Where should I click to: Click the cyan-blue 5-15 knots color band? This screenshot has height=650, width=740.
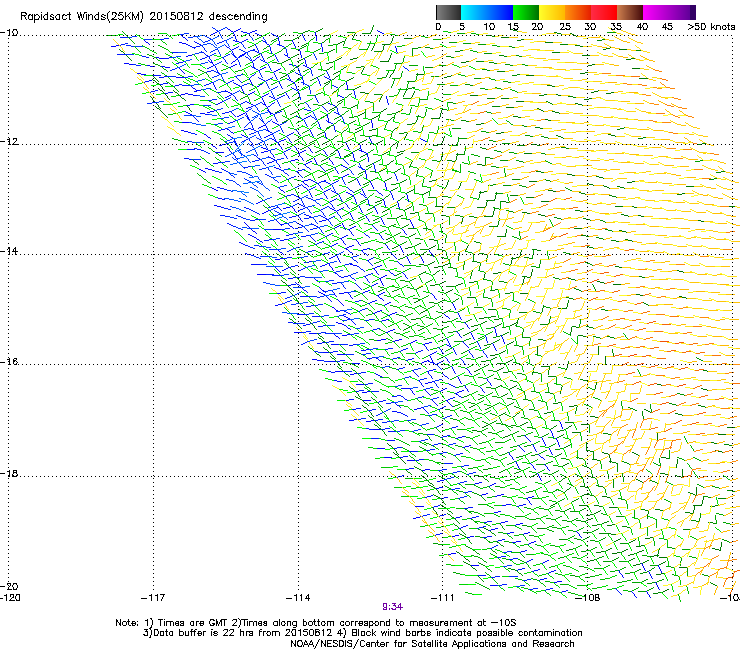(x=487, y=12)
